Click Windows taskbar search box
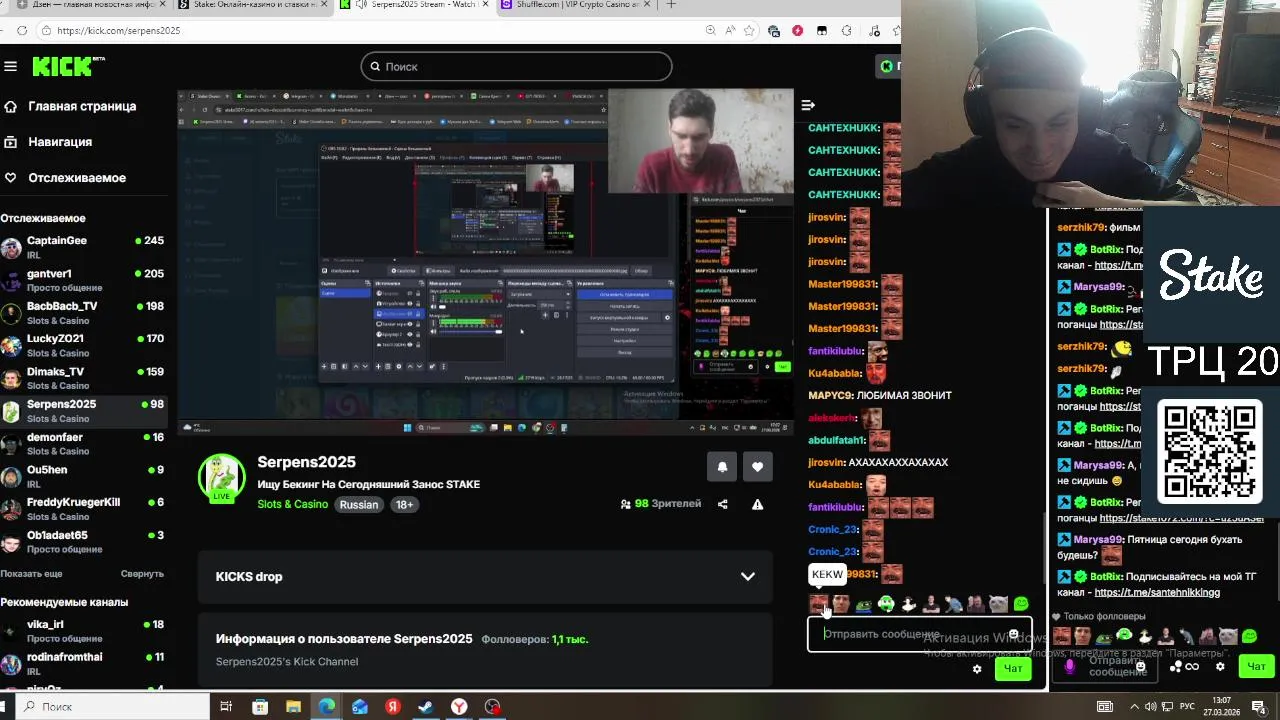 click(113, 706)
